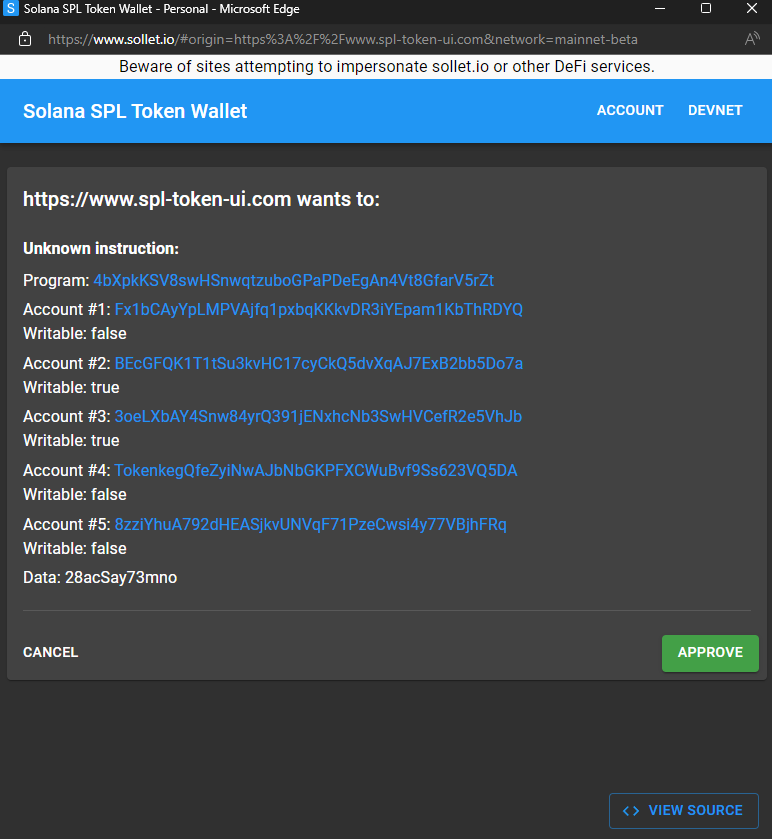
Task: Click the lock icon in the address bar
Action: click(25, 39)
